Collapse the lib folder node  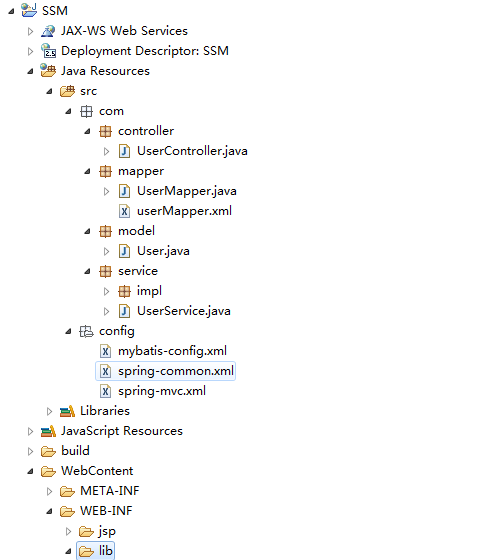pyautogui.click(x=68, y=551)
